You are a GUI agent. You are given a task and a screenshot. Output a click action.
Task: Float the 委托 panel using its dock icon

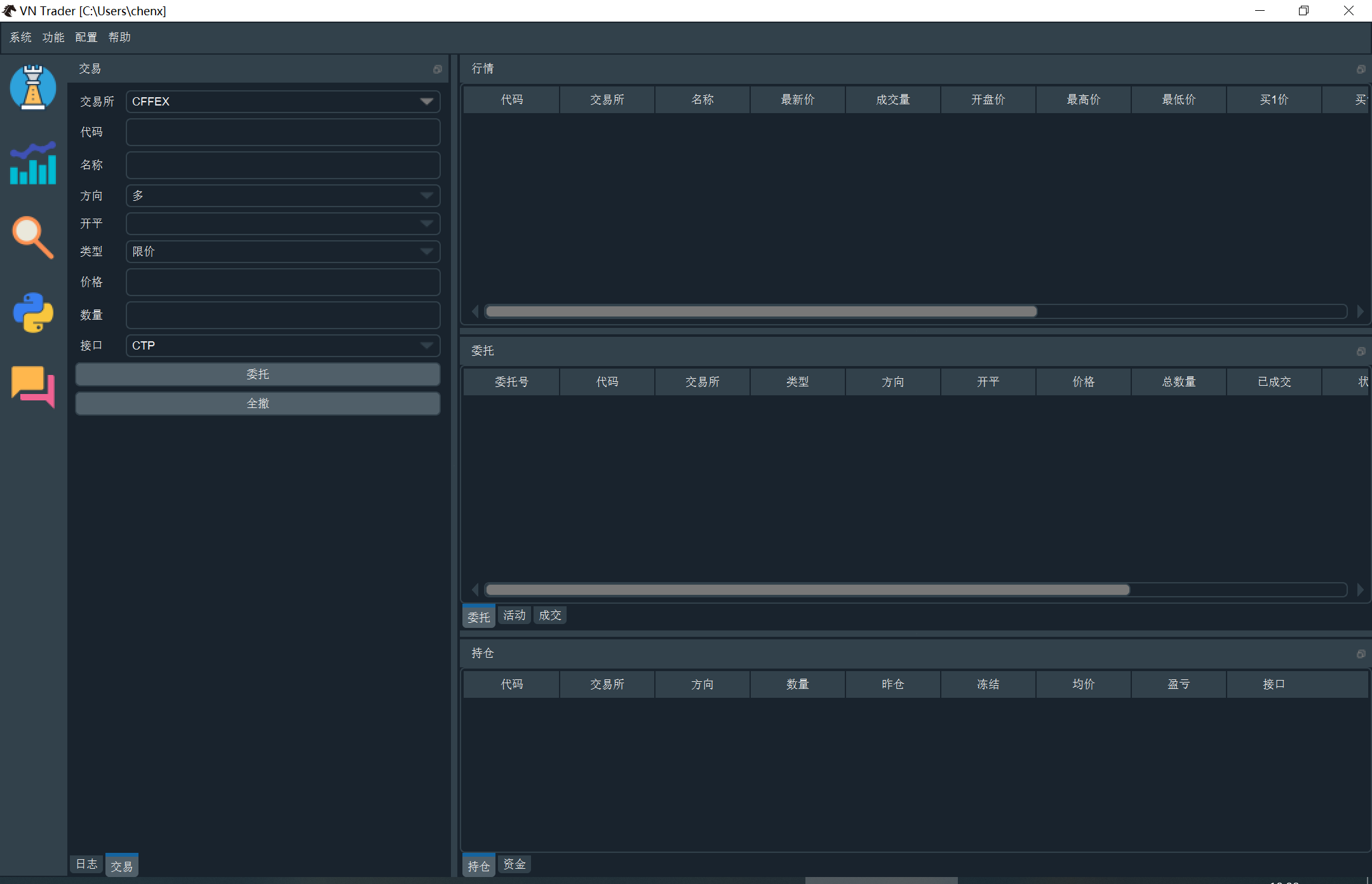click(x=1361, y=351)
